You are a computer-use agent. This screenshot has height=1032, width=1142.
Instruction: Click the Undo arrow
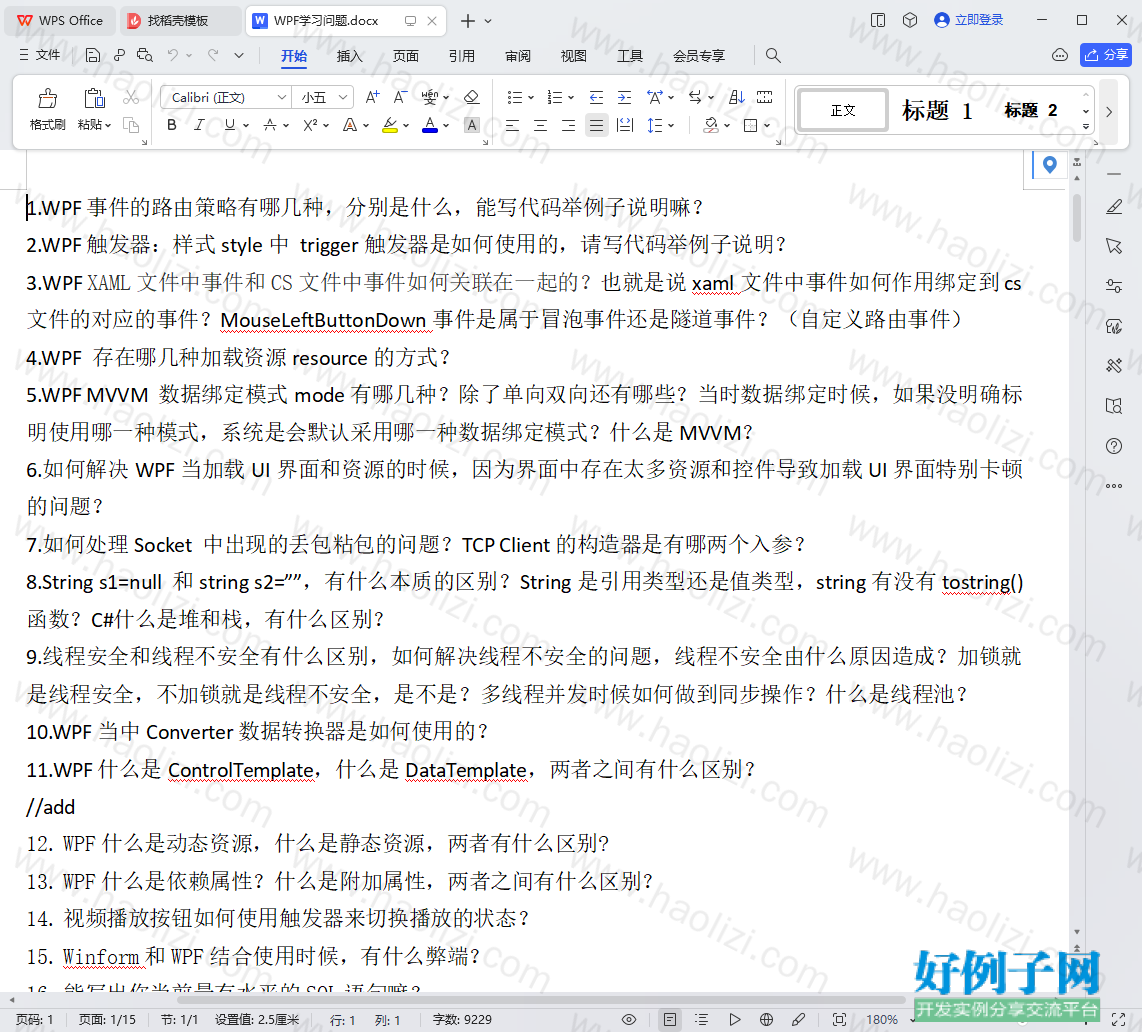[173, 55]
